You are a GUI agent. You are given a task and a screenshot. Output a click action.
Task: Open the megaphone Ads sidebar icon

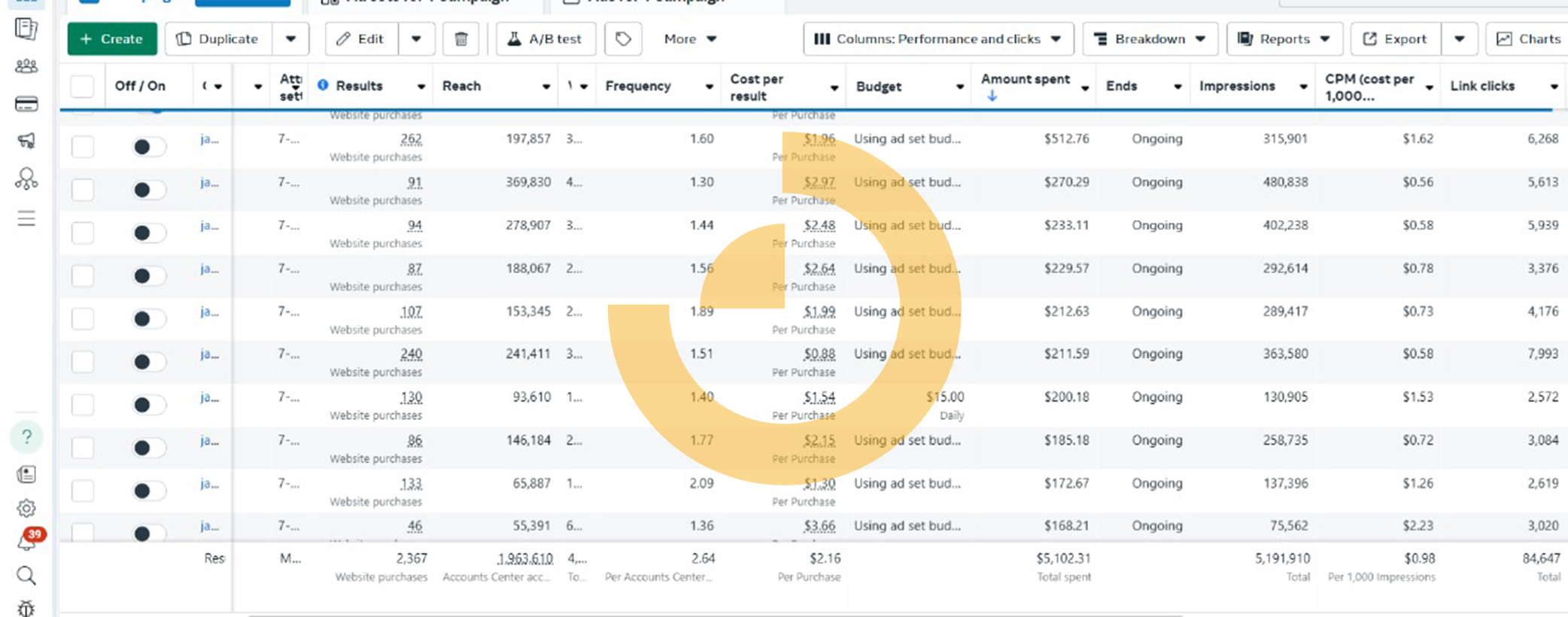tap(26, 141)
